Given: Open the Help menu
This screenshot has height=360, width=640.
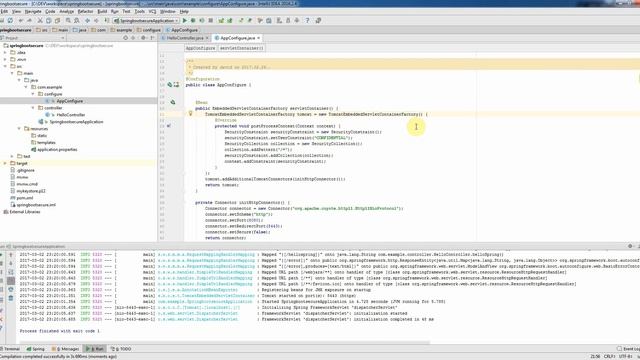Looking at the screenshot, I should pos(184,11).
